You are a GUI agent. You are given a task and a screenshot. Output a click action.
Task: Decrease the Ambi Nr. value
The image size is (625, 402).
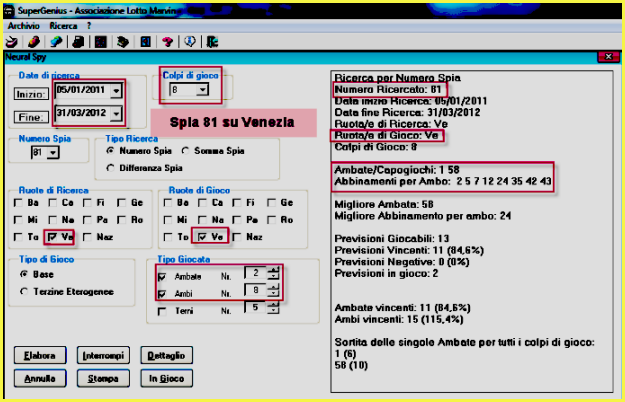coord(273,293)
